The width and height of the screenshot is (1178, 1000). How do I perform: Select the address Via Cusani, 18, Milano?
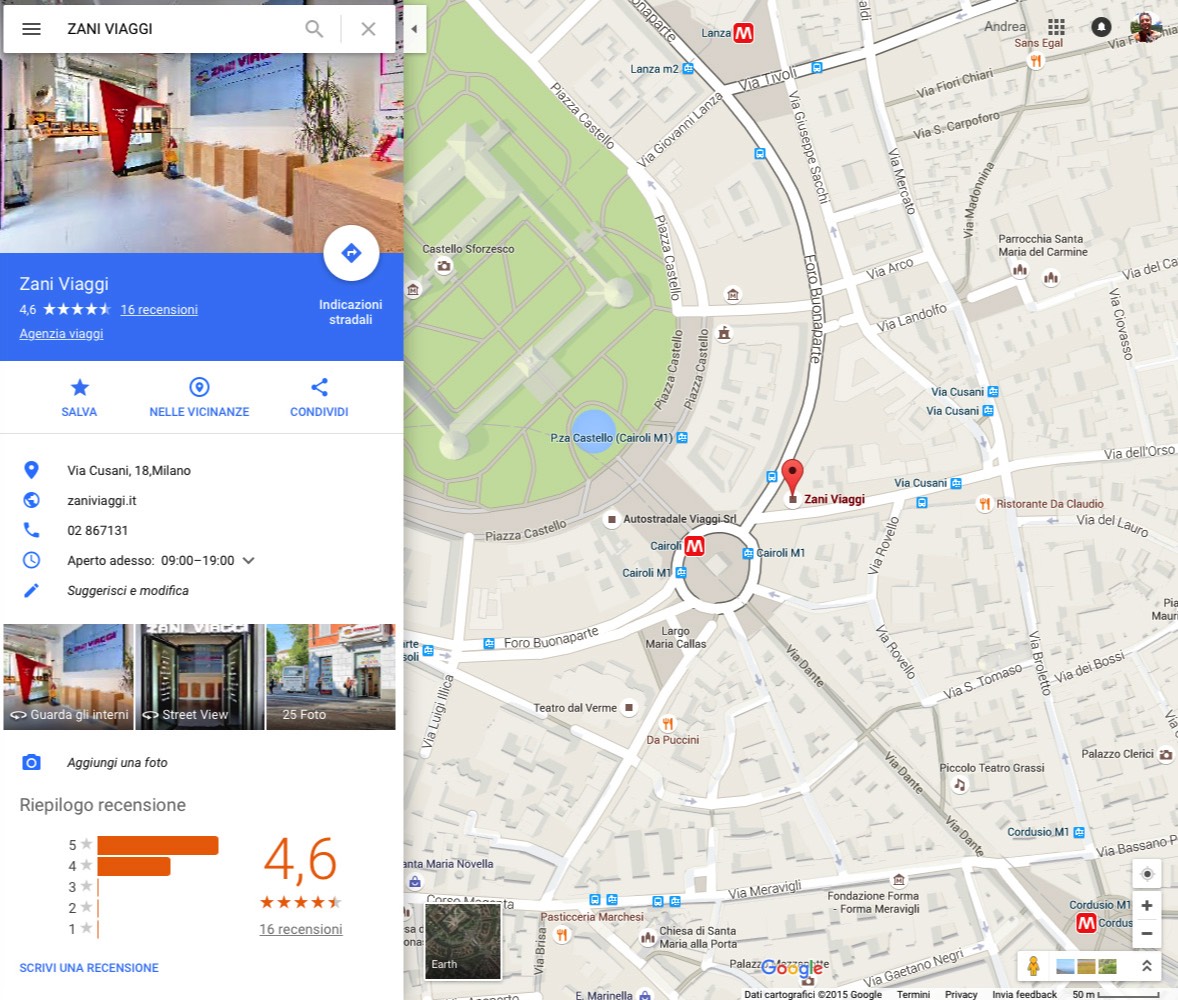pos(129,470)
